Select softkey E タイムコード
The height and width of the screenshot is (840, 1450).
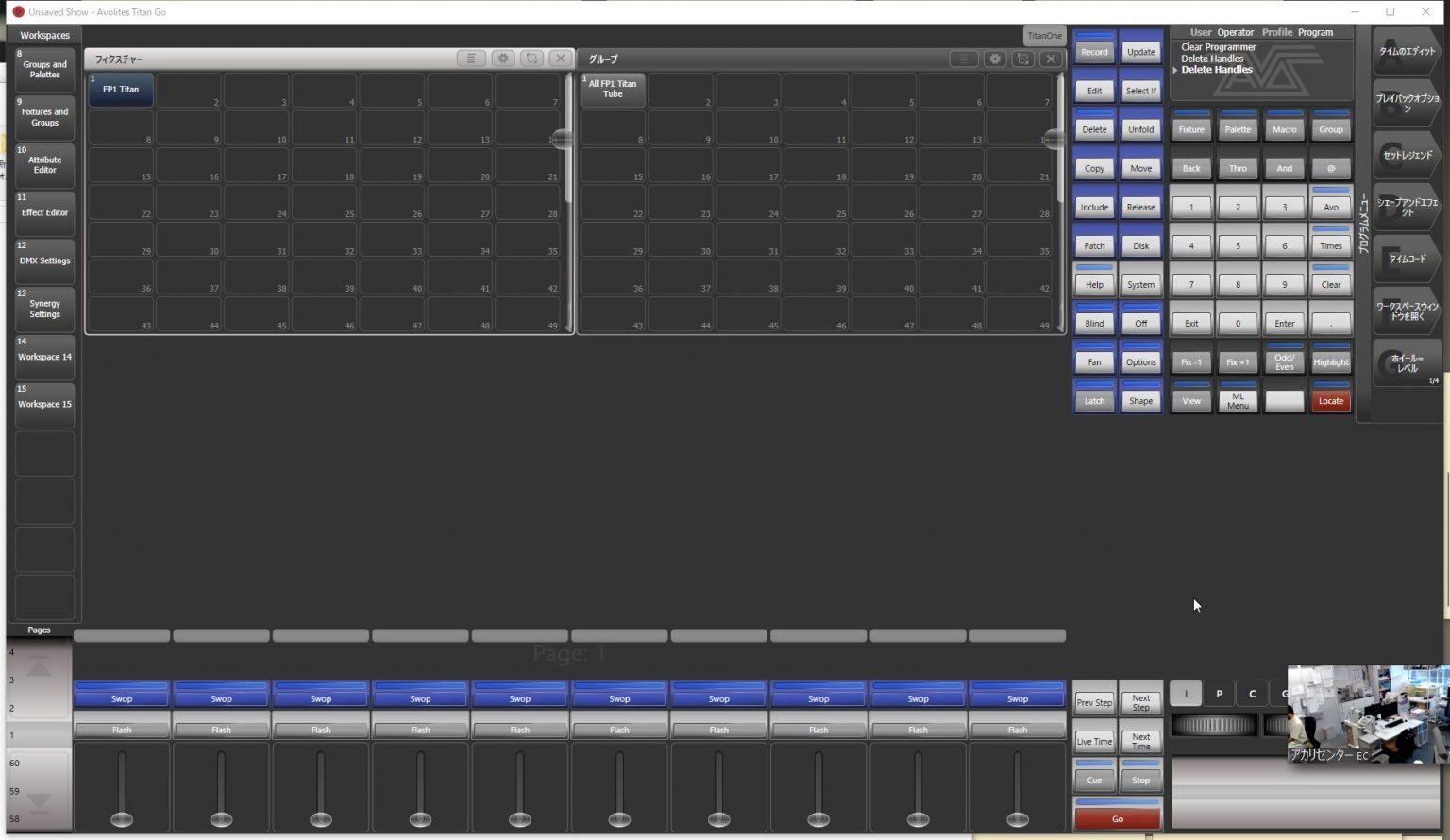[1407, 259]
